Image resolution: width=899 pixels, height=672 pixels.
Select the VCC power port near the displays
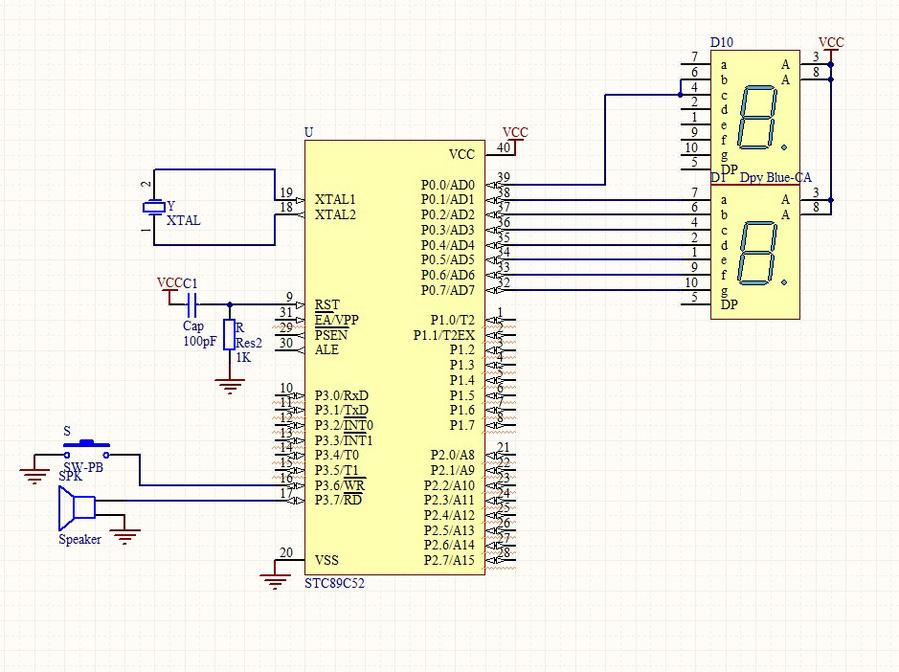click(x=831, y=45)
